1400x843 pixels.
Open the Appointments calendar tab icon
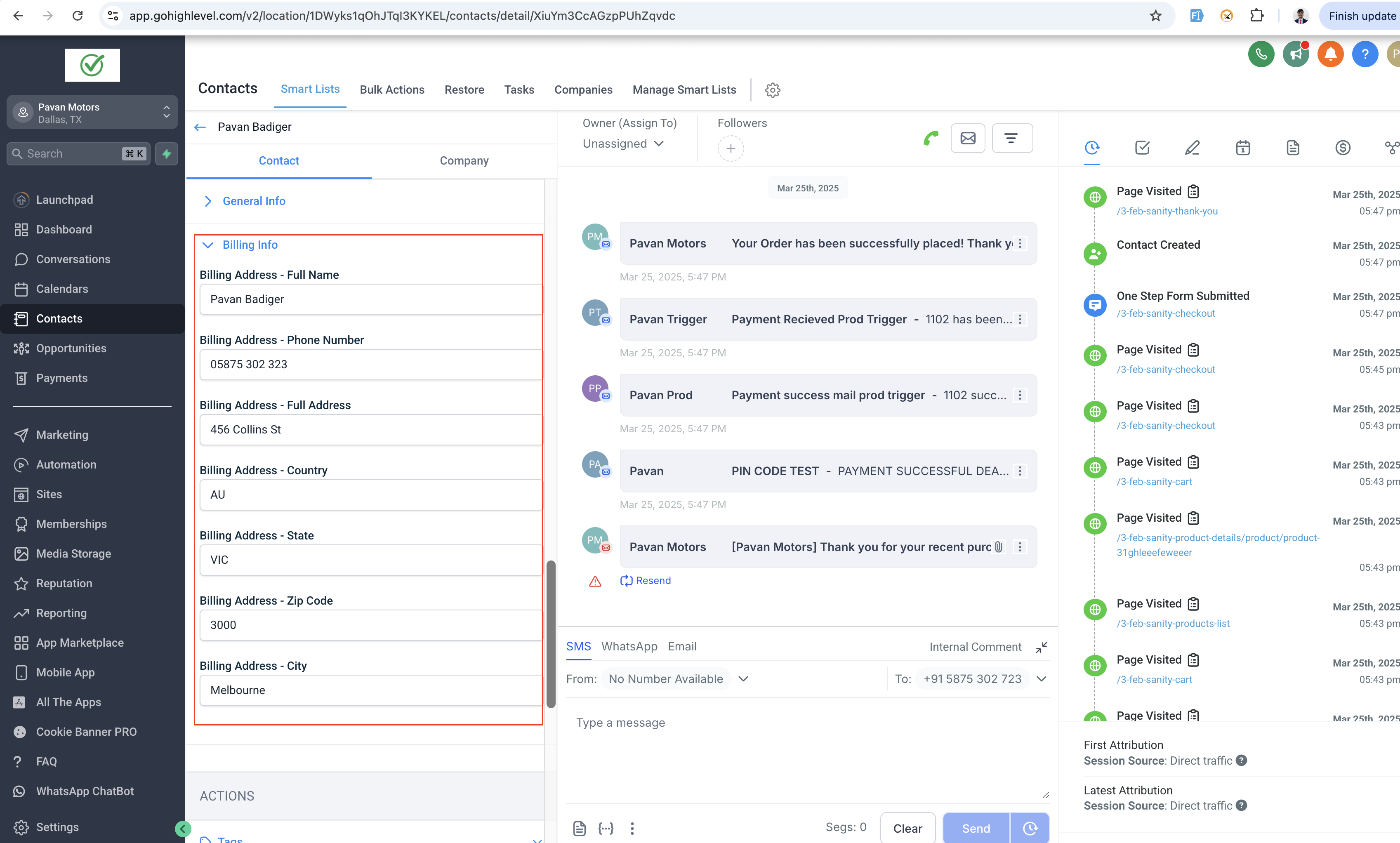tap(1242, 148)
